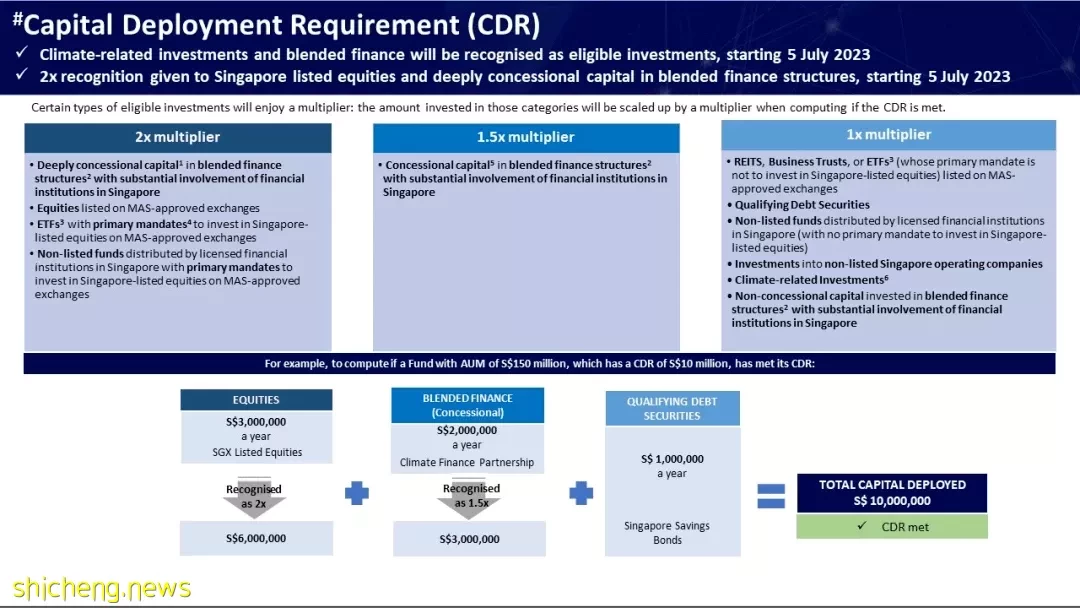Click 'S$3,000,000 a year' in the Equities box
This screenshot has width=1080, height=608.
(x=256, y=429)
